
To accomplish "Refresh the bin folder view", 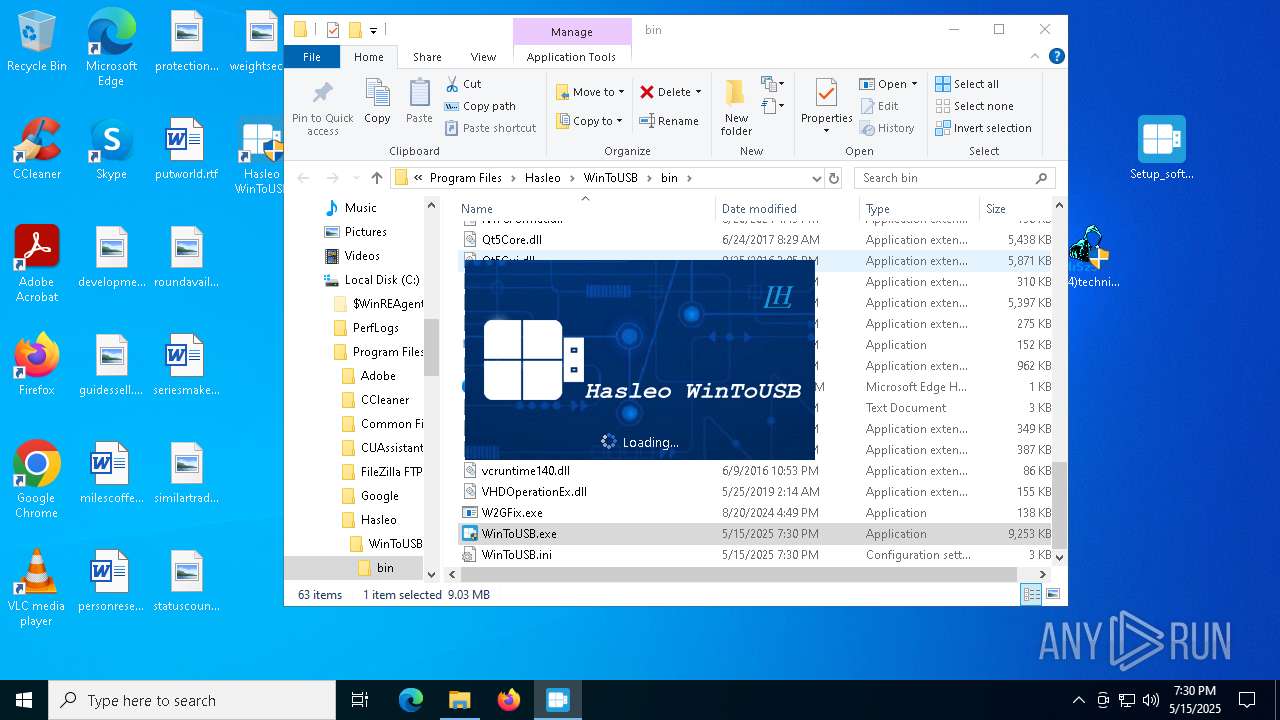I will tap(834, 178).
